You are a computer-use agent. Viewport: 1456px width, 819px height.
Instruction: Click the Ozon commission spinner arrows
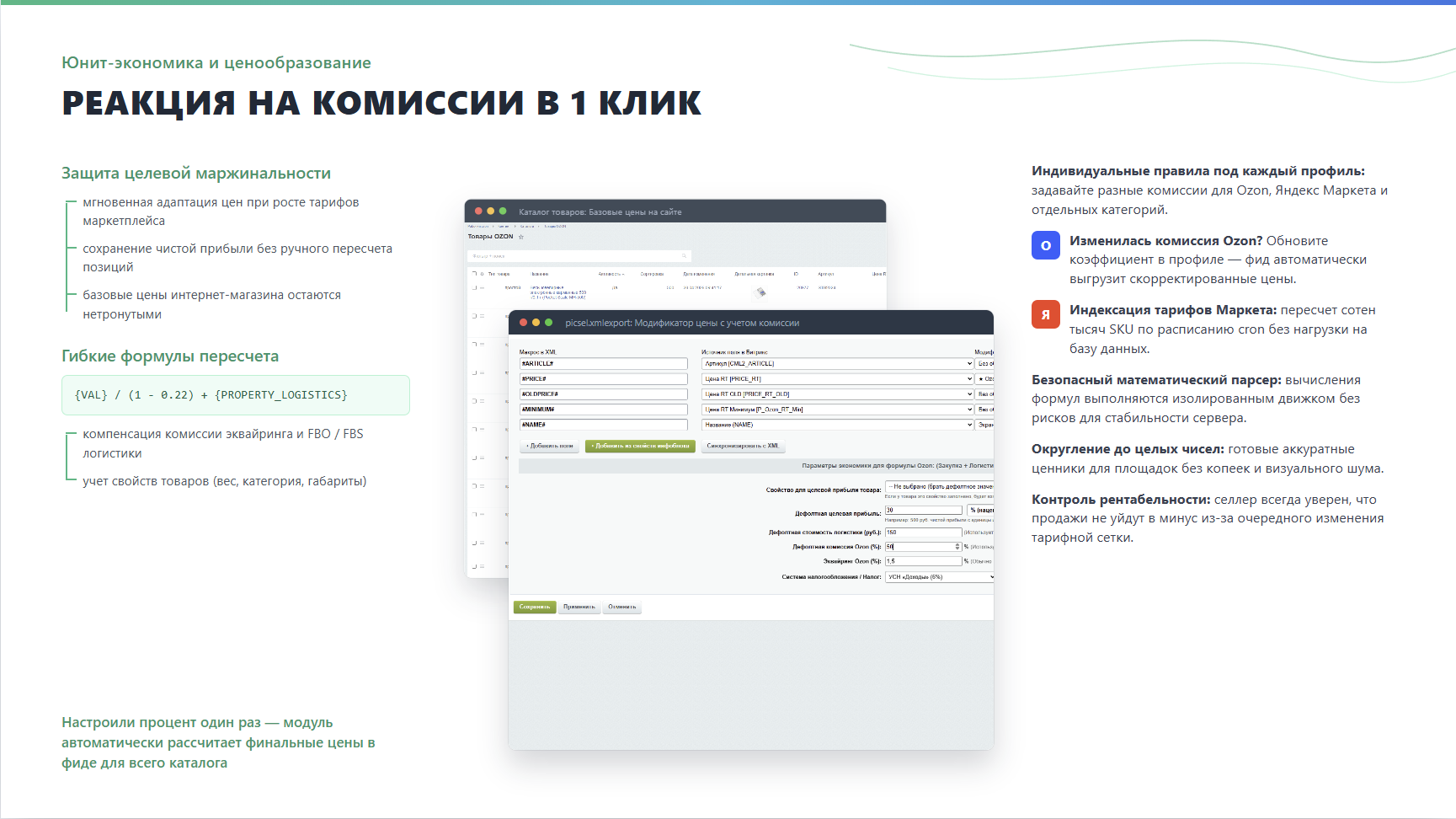(957, 547)
